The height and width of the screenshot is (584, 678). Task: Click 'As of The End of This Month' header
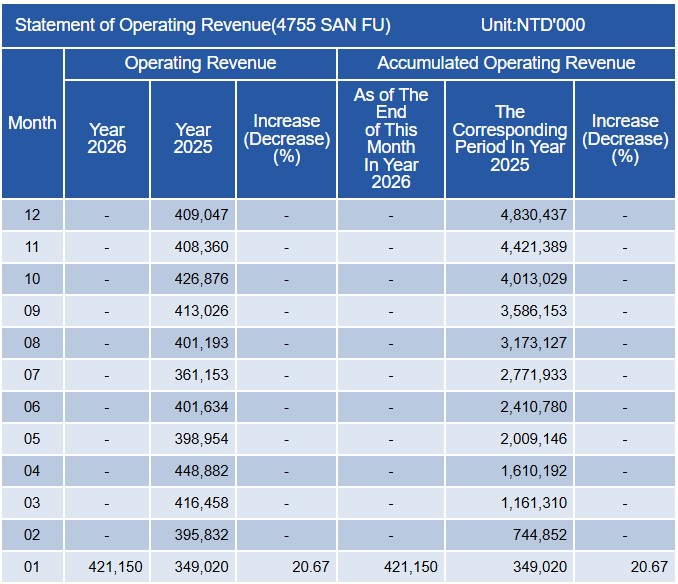pyautogui.click(x=390, y=138)
